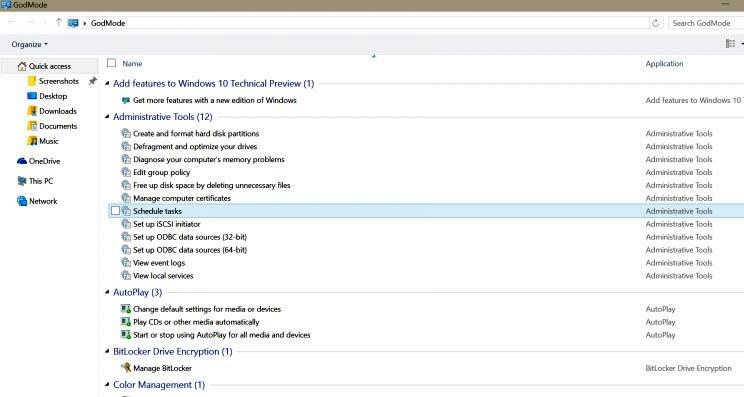Click the icon beside Set up ODBC data sources (32-bit)
The image size is (744, 397).
tap(126, 236)
